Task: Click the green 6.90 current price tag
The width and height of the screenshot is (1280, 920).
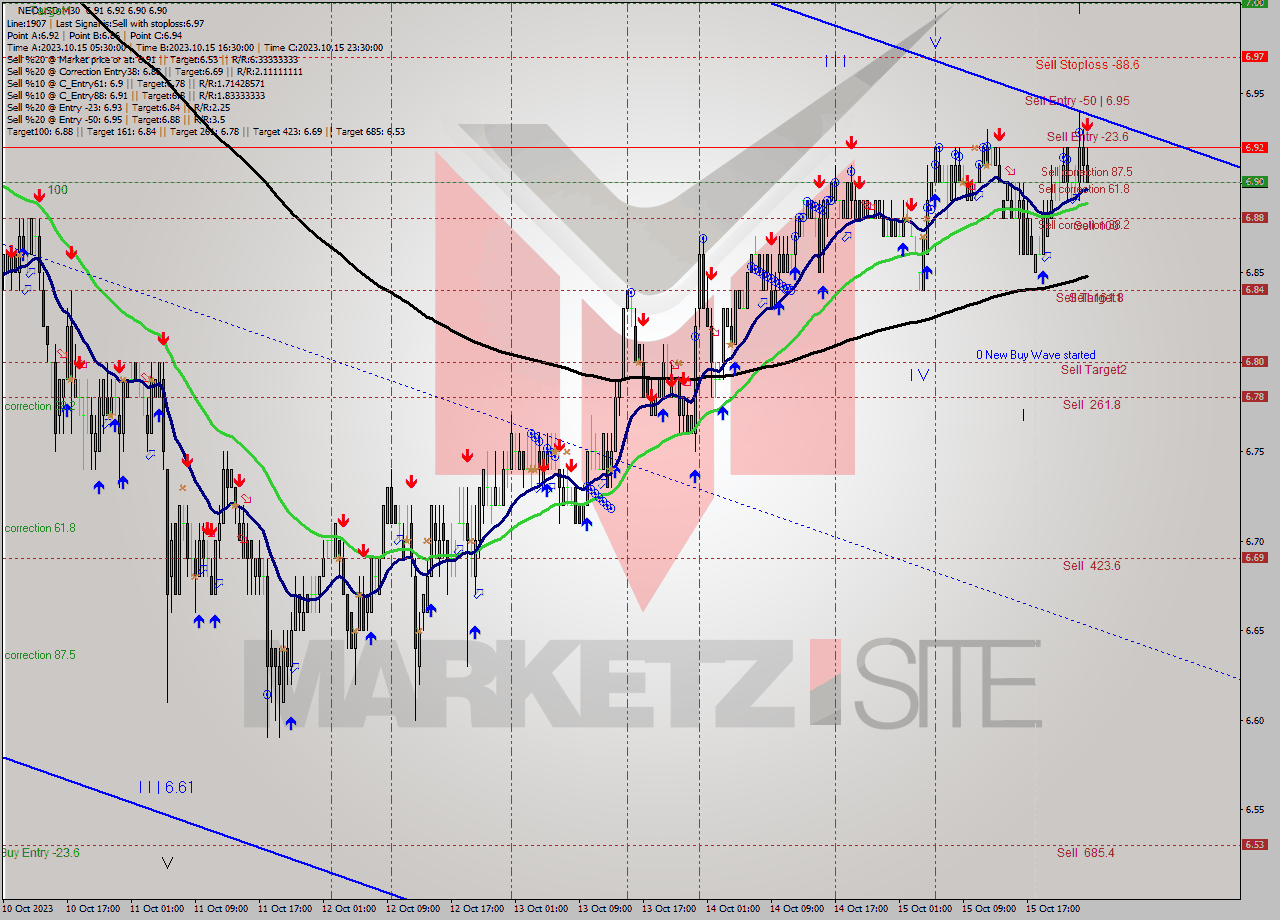Action: [1254, 181]
